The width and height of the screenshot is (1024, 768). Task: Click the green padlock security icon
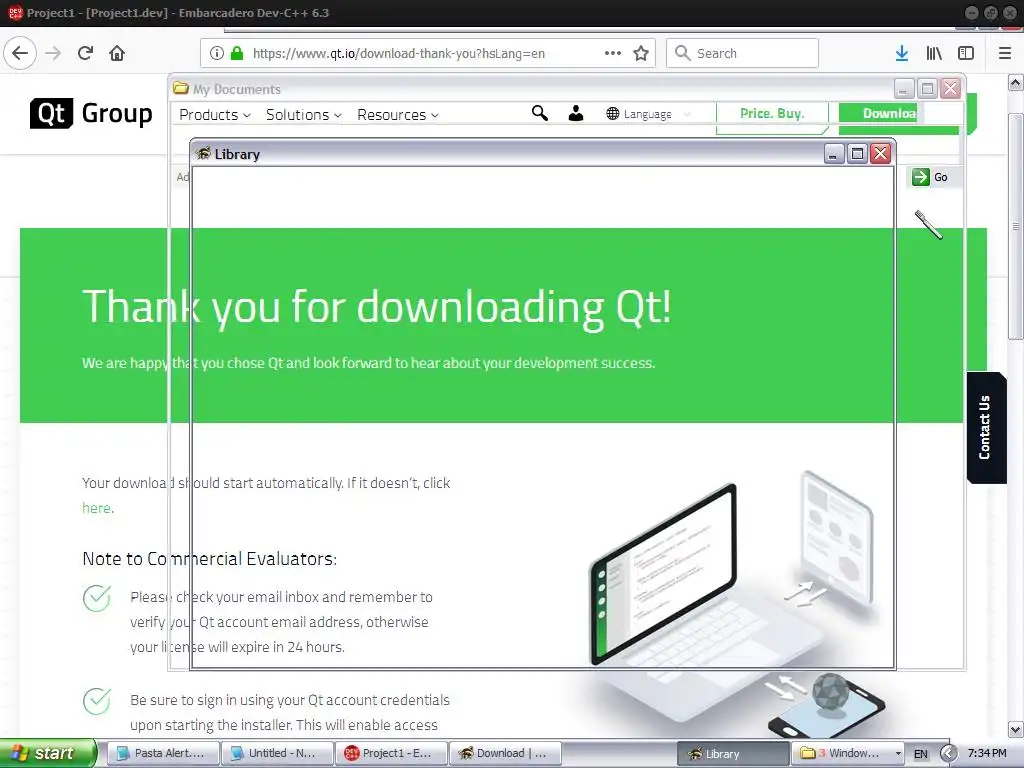[237, 53]
